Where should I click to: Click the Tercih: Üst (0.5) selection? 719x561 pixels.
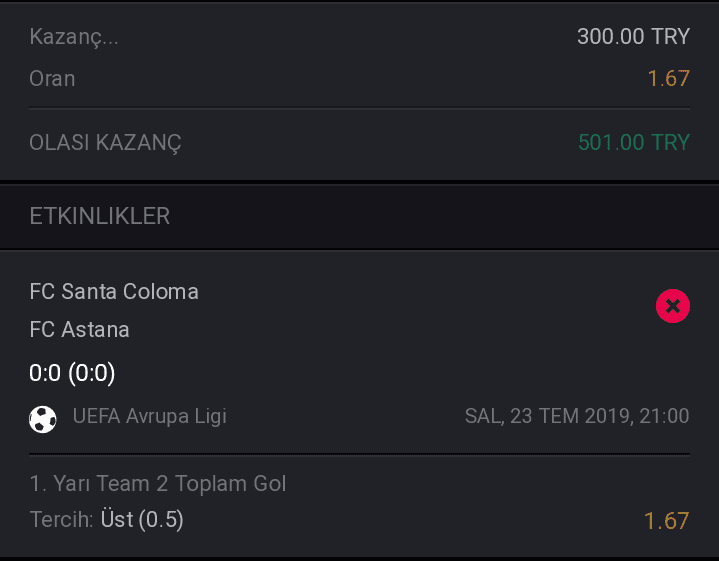106,520
